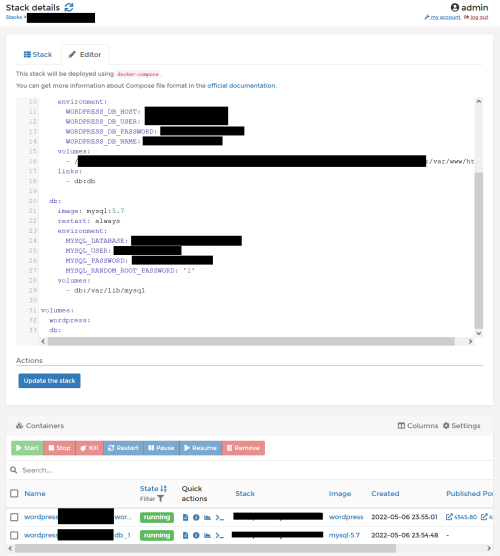The width and height of the screenshot is (500, 556).
Task: Sort containers by Stack column
Action: [245, 493]
